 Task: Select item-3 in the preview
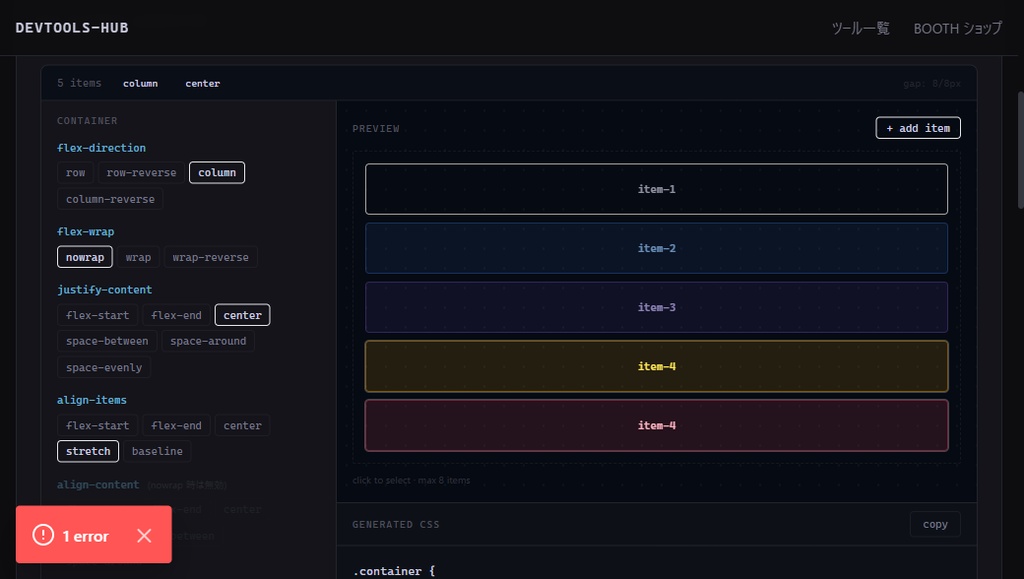pos(656,307)
